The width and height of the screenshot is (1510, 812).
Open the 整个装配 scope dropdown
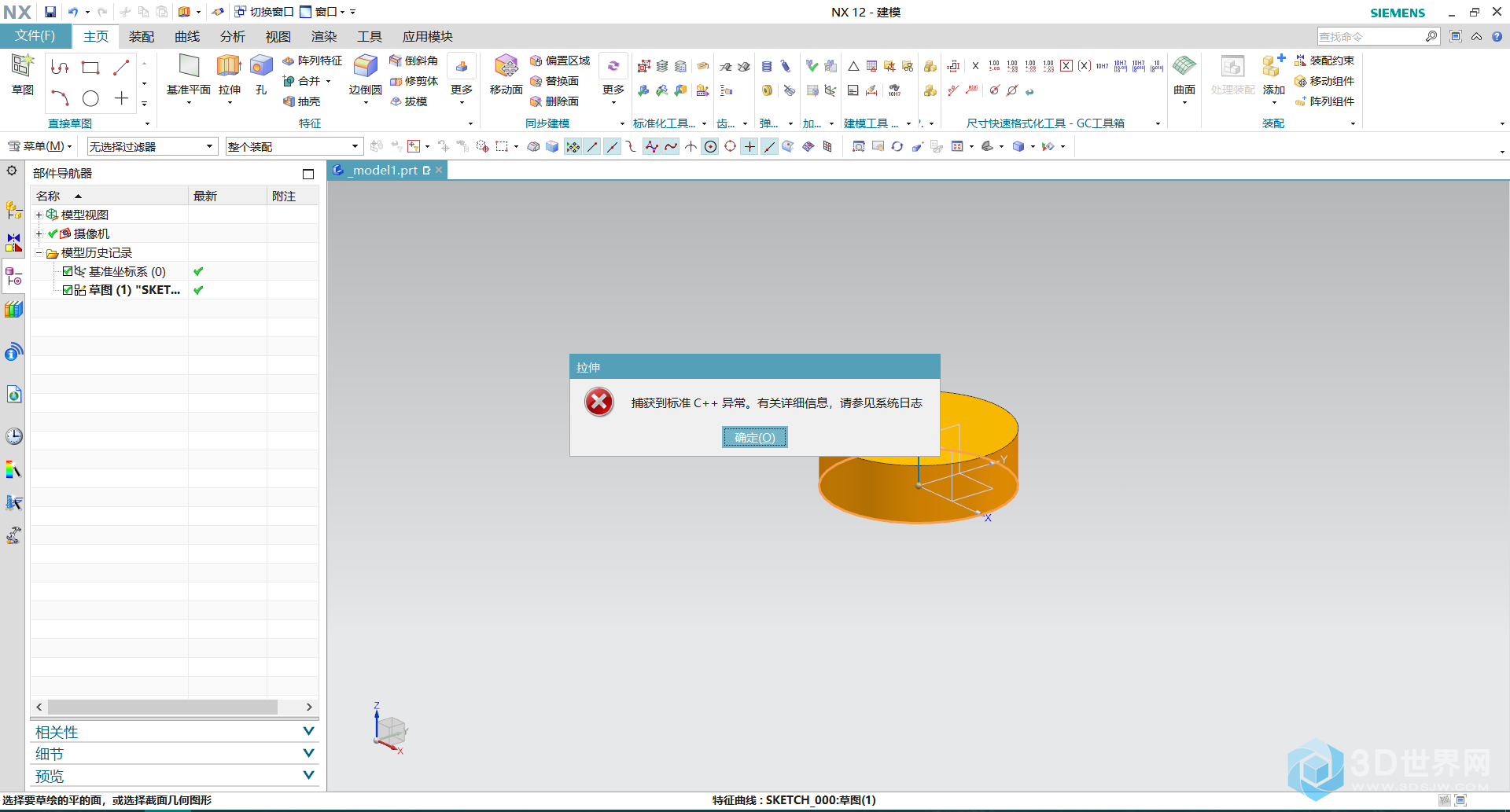point(294,146)
